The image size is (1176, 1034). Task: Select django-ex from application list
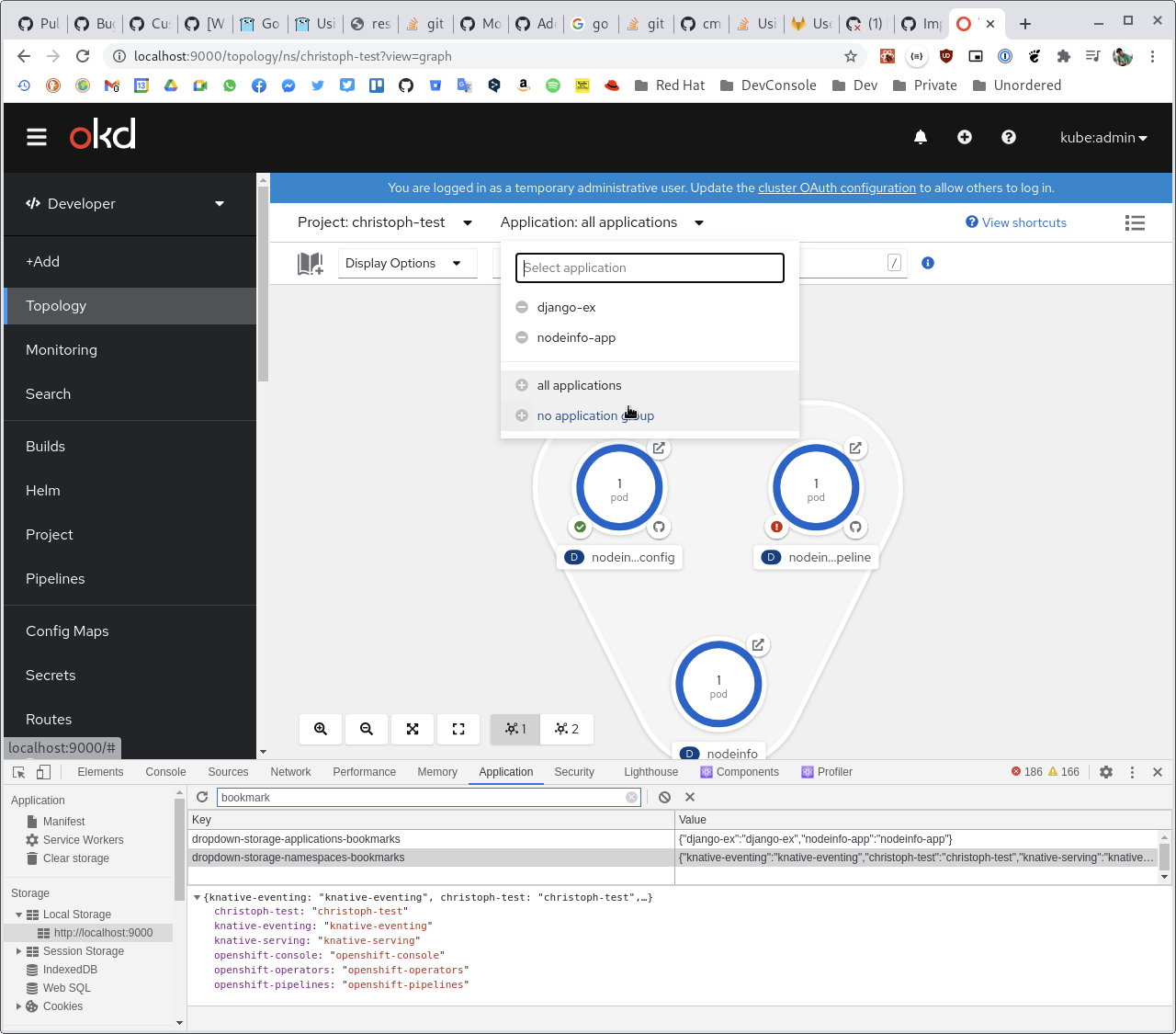tap(566, 307)
